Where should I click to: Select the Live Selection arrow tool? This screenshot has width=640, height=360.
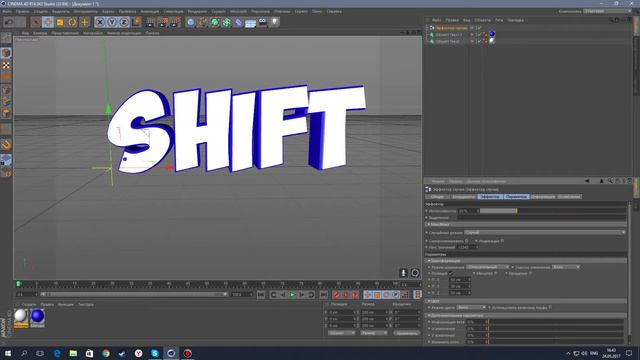click(36, 22)
